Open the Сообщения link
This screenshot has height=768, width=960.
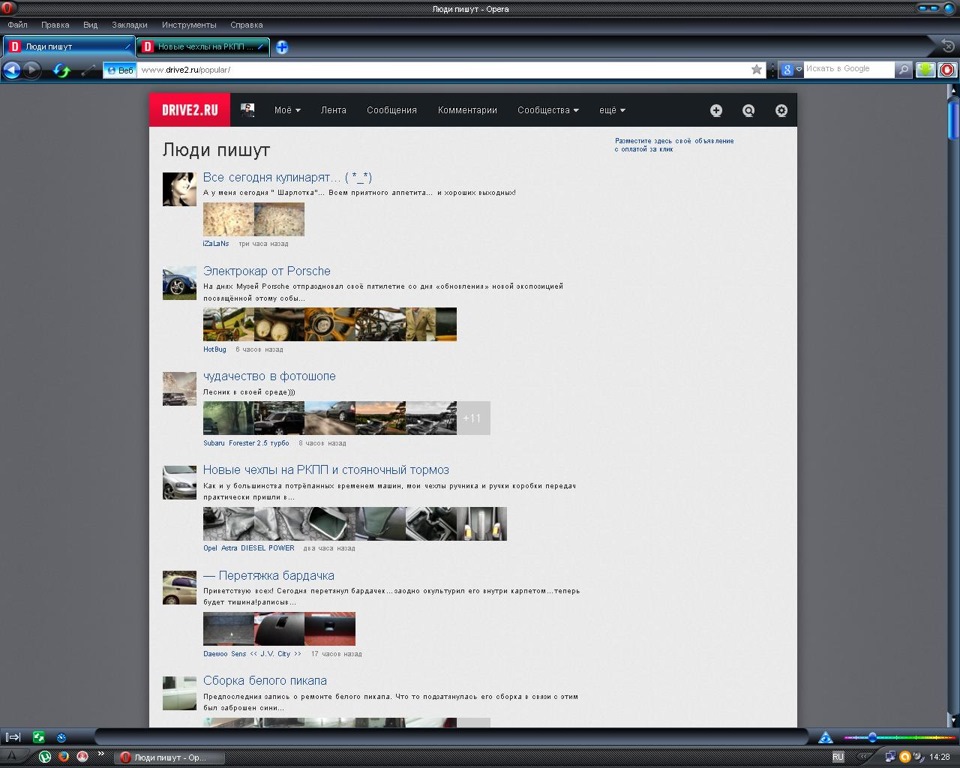coord(392,110)
